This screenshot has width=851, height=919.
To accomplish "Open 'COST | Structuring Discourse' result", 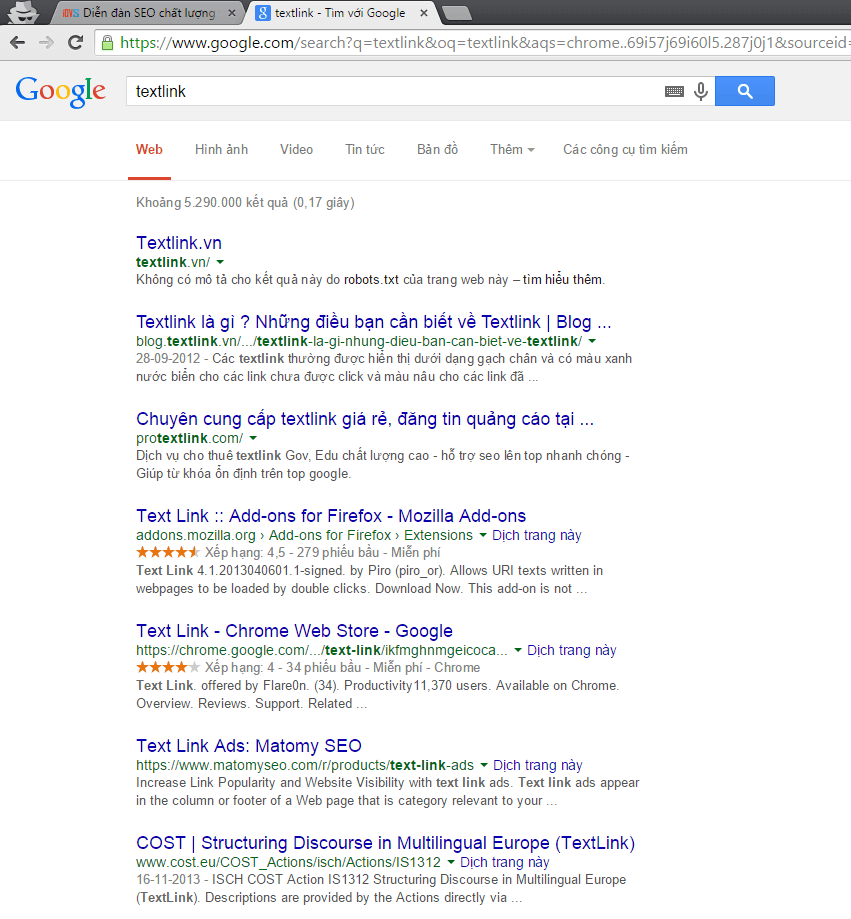I will (386, 843).
